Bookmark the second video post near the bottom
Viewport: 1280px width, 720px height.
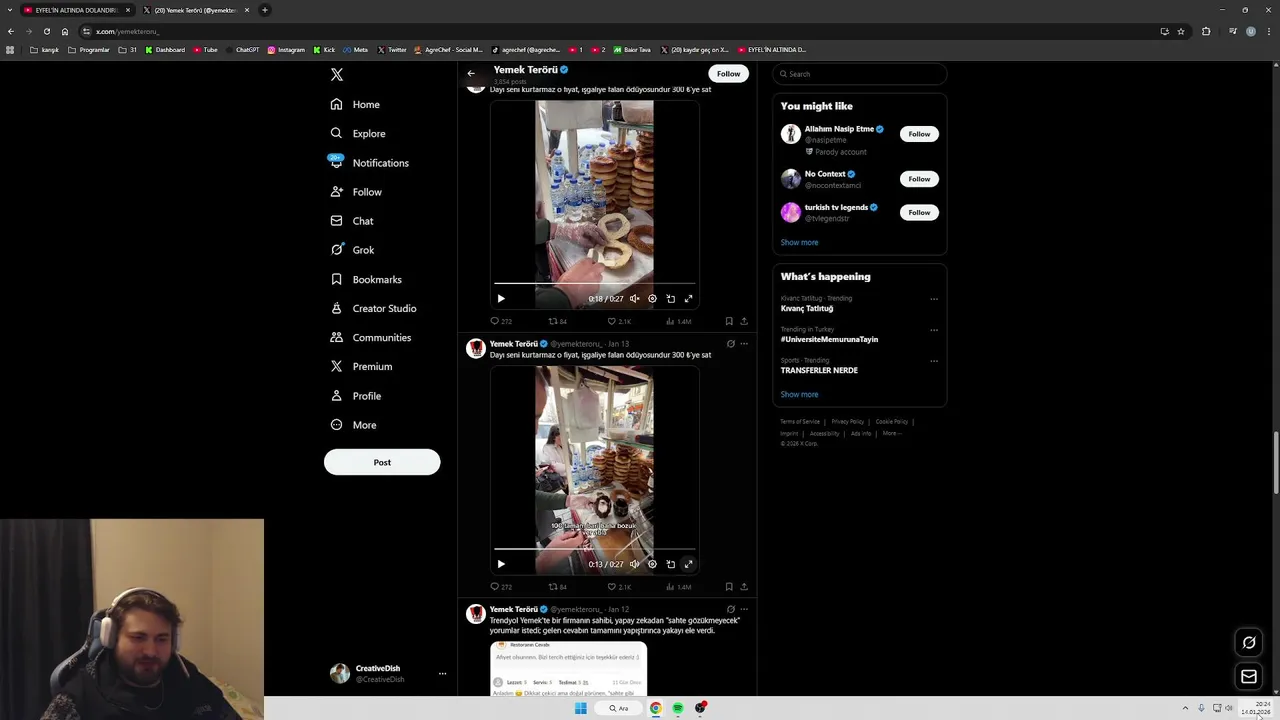[729, 587]
